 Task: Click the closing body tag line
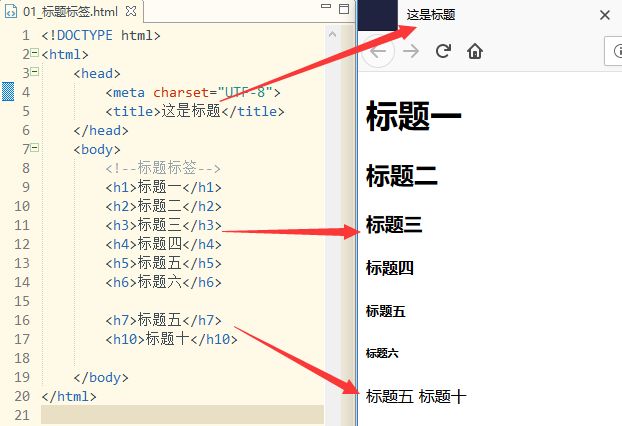[101, 377]
